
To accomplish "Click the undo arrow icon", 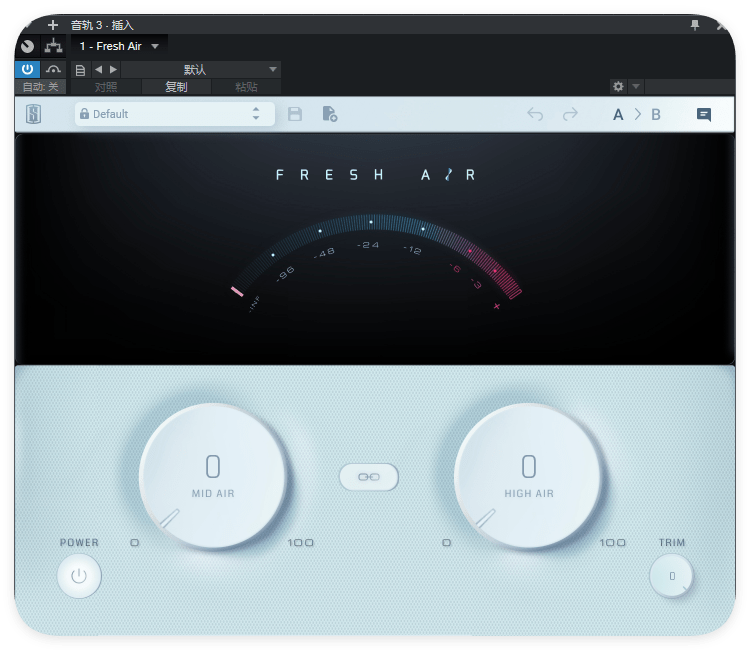I will [x=535, y=114].
